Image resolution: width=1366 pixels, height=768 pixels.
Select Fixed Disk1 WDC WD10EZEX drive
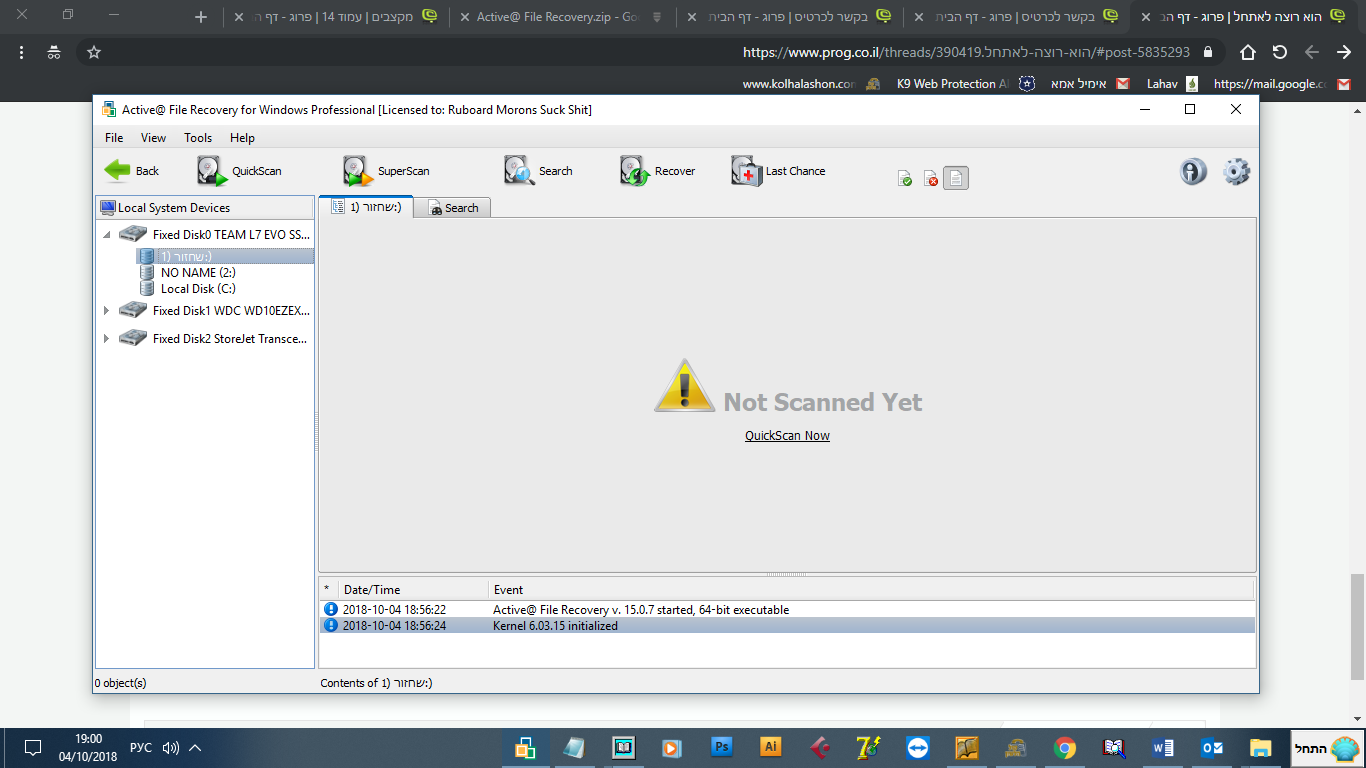214,311
